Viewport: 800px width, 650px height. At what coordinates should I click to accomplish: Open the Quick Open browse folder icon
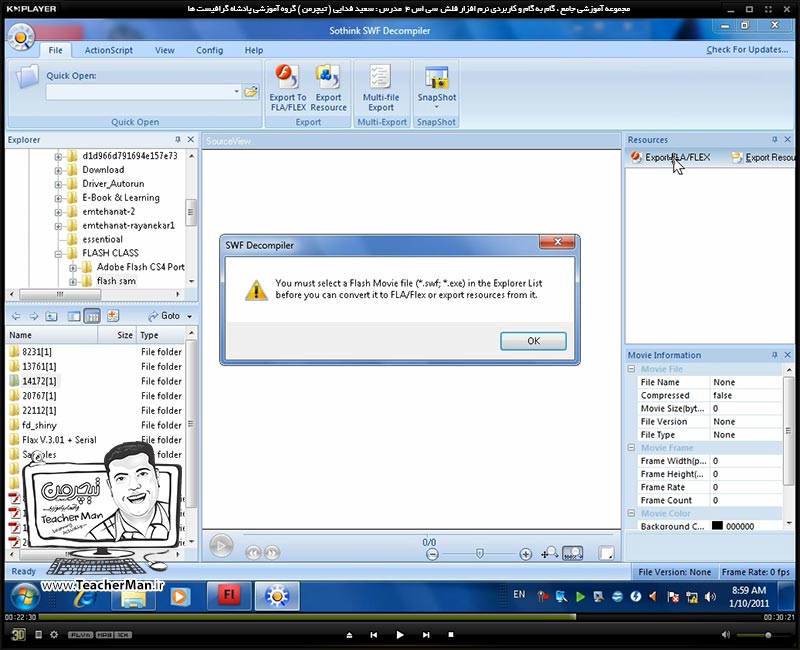(x=251, y=92)
